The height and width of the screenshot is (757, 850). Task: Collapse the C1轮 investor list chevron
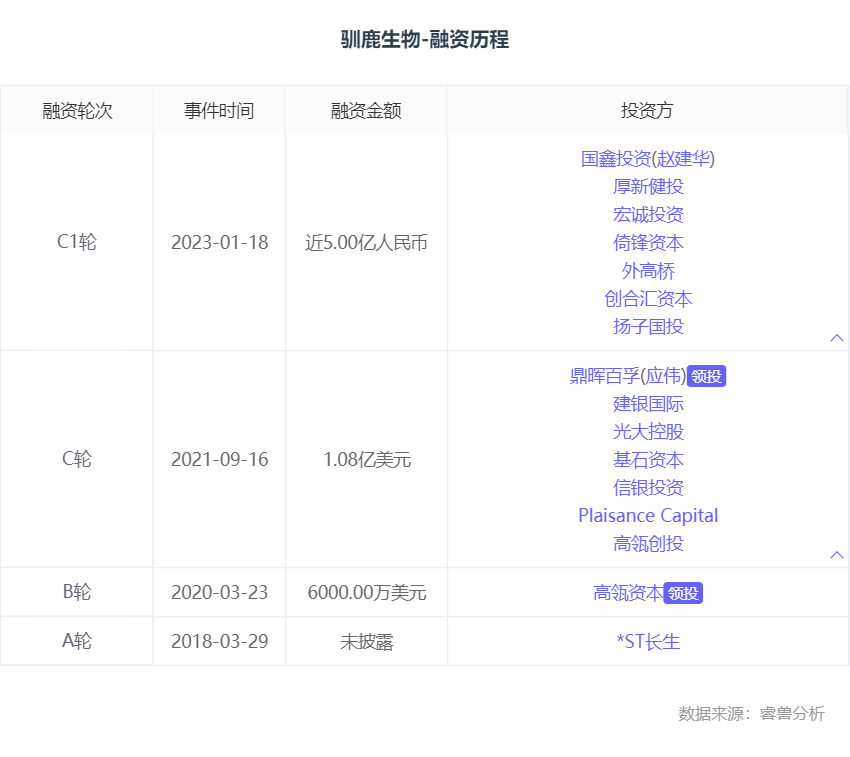click(837, 338)
